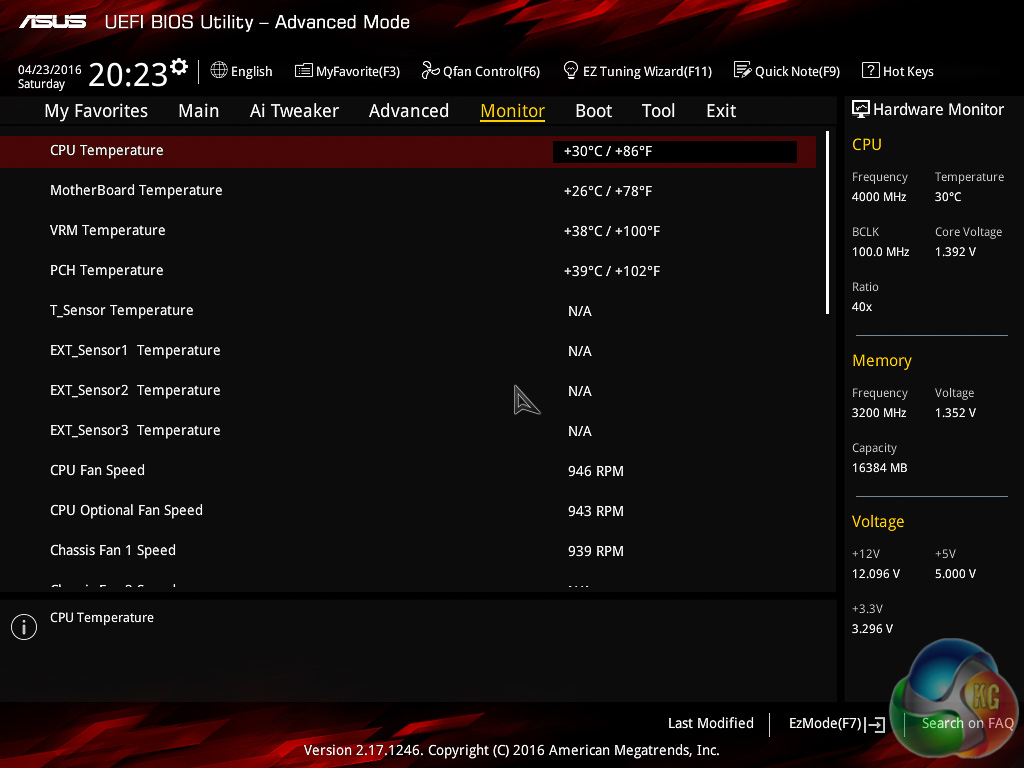This screenshot has height=768, width=1024.
Task: Open the Search on FAQ link
Action: [x=967, y=723]
